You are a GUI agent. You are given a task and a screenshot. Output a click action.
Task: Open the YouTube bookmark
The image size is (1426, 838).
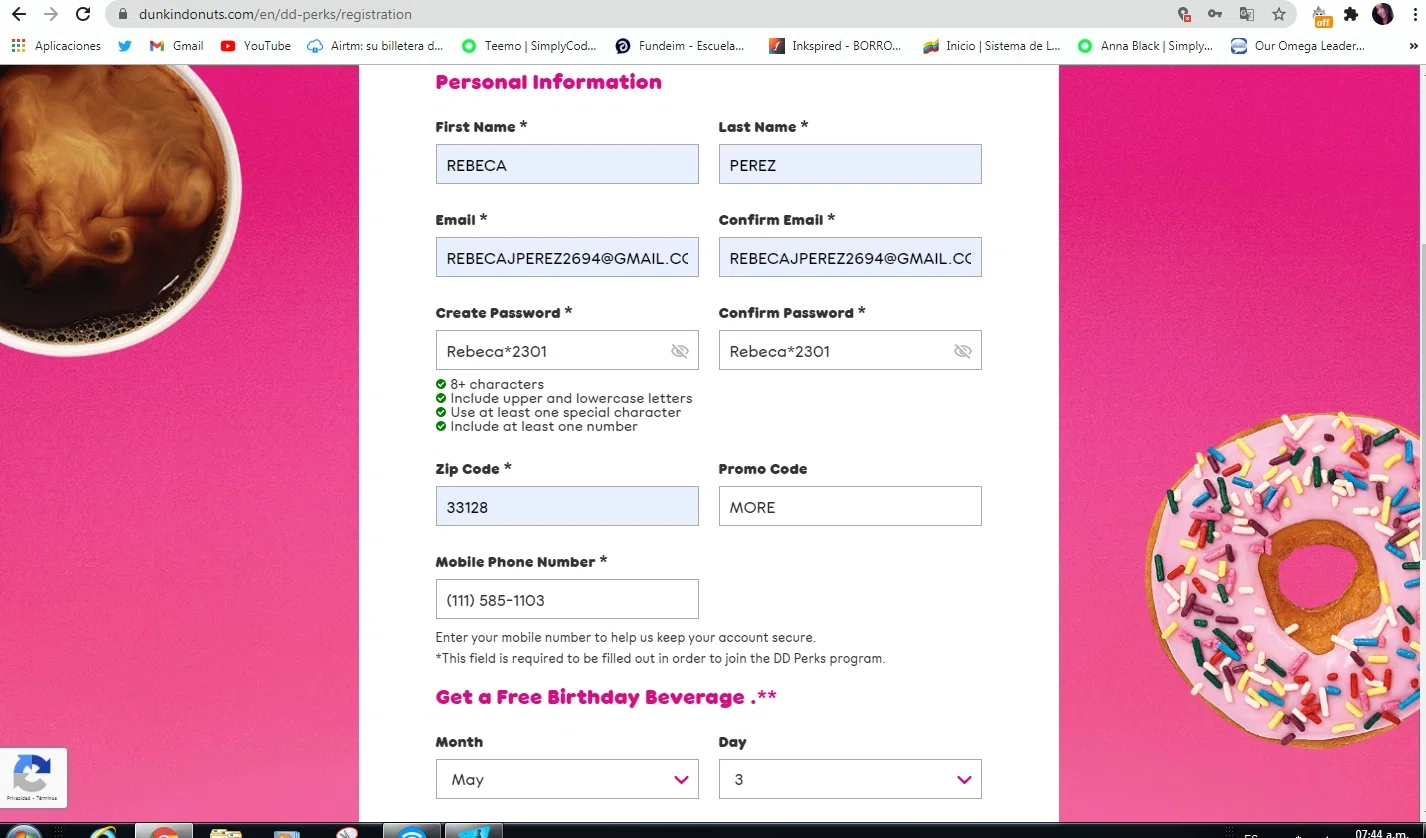256,46
